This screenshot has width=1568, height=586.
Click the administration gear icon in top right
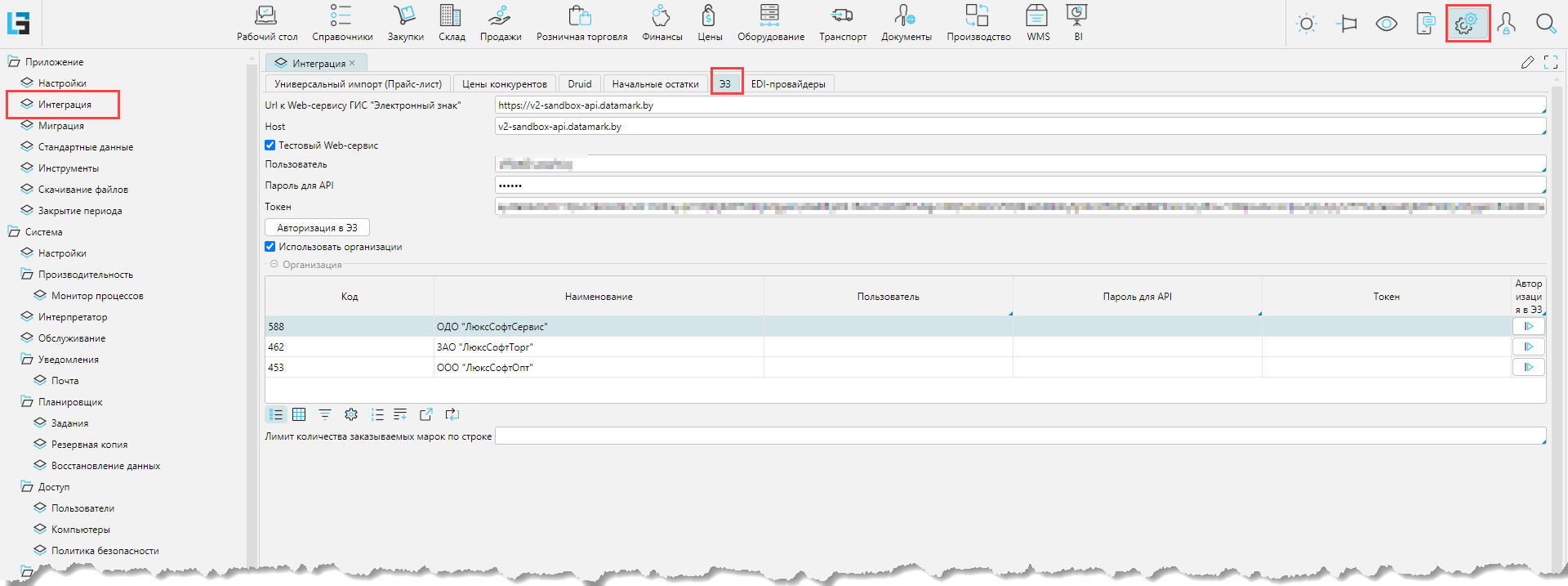pos(1467,24)
